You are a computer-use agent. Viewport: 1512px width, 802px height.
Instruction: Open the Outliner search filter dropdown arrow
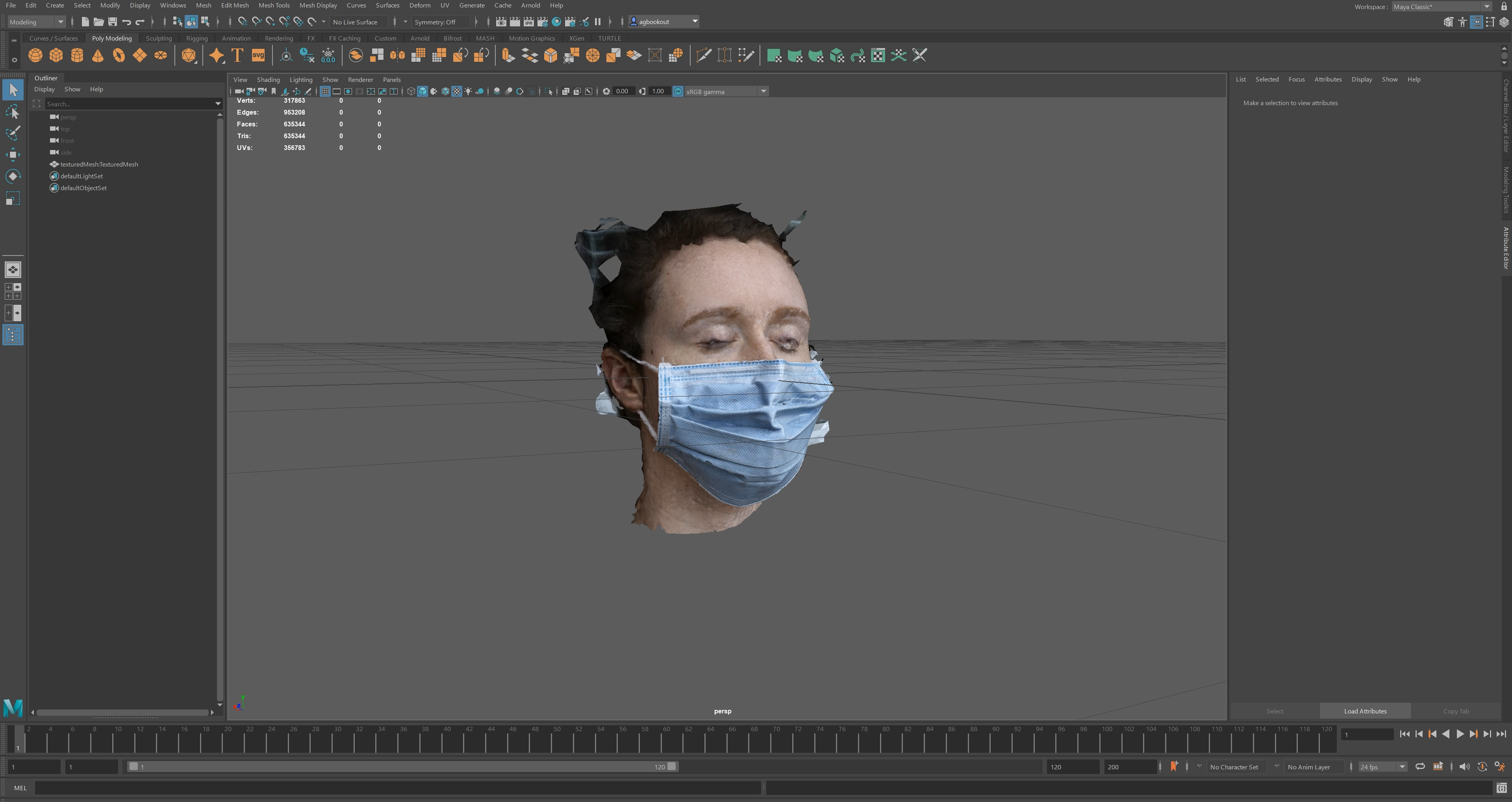point(218,103)
